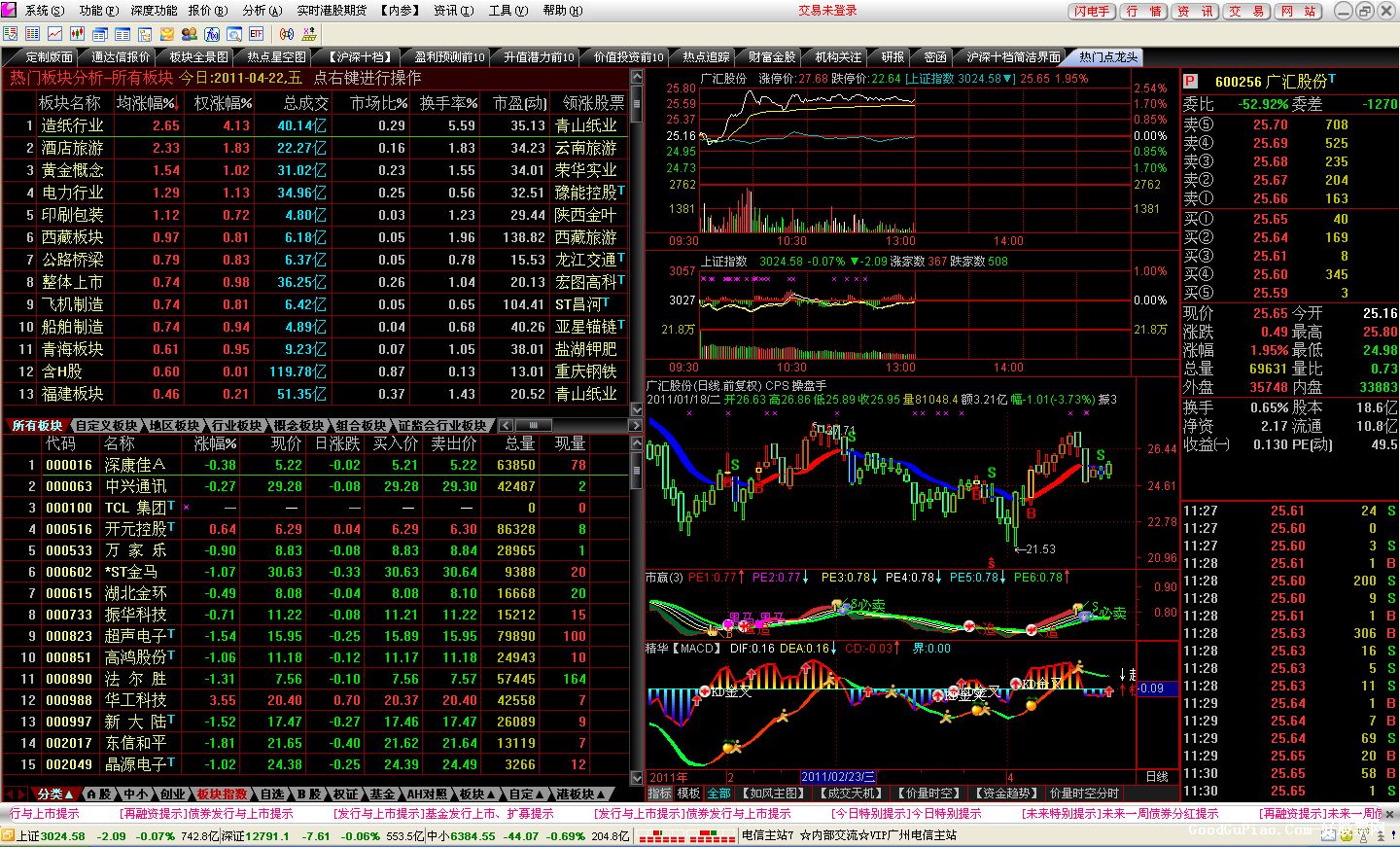Click the right tab-scroll arrow beside 分类
Image resolution: width=1400 pixels, height=847 pixels.
[23, 794]
